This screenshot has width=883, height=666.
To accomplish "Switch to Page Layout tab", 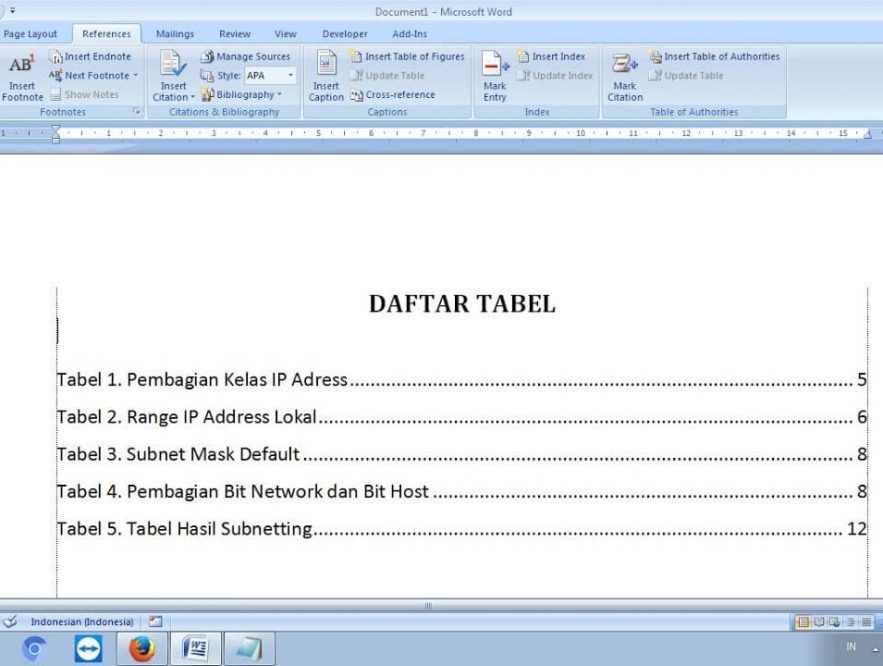I will click(x=30, y=34).
